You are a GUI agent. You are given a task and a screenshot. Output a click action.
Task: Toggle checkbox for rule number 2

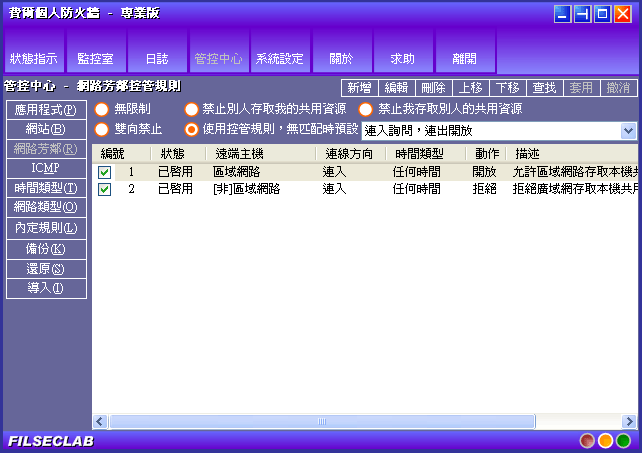coord(105,189)
